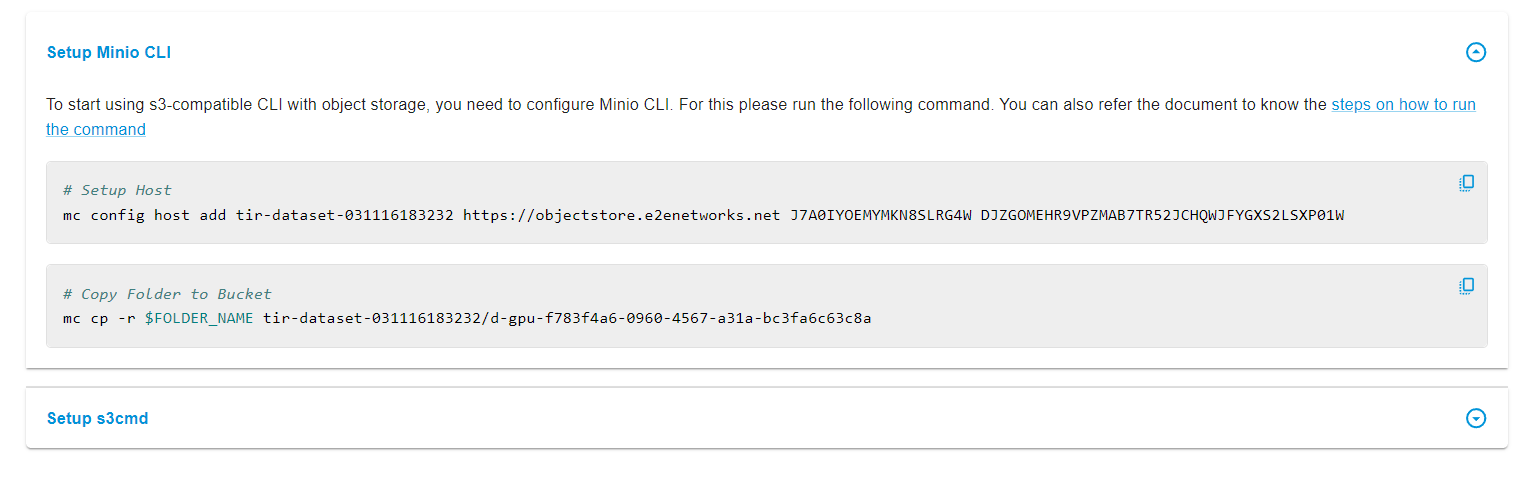
Task: Click inside the Setup Host code block
Action: click(x=767, y=202)
